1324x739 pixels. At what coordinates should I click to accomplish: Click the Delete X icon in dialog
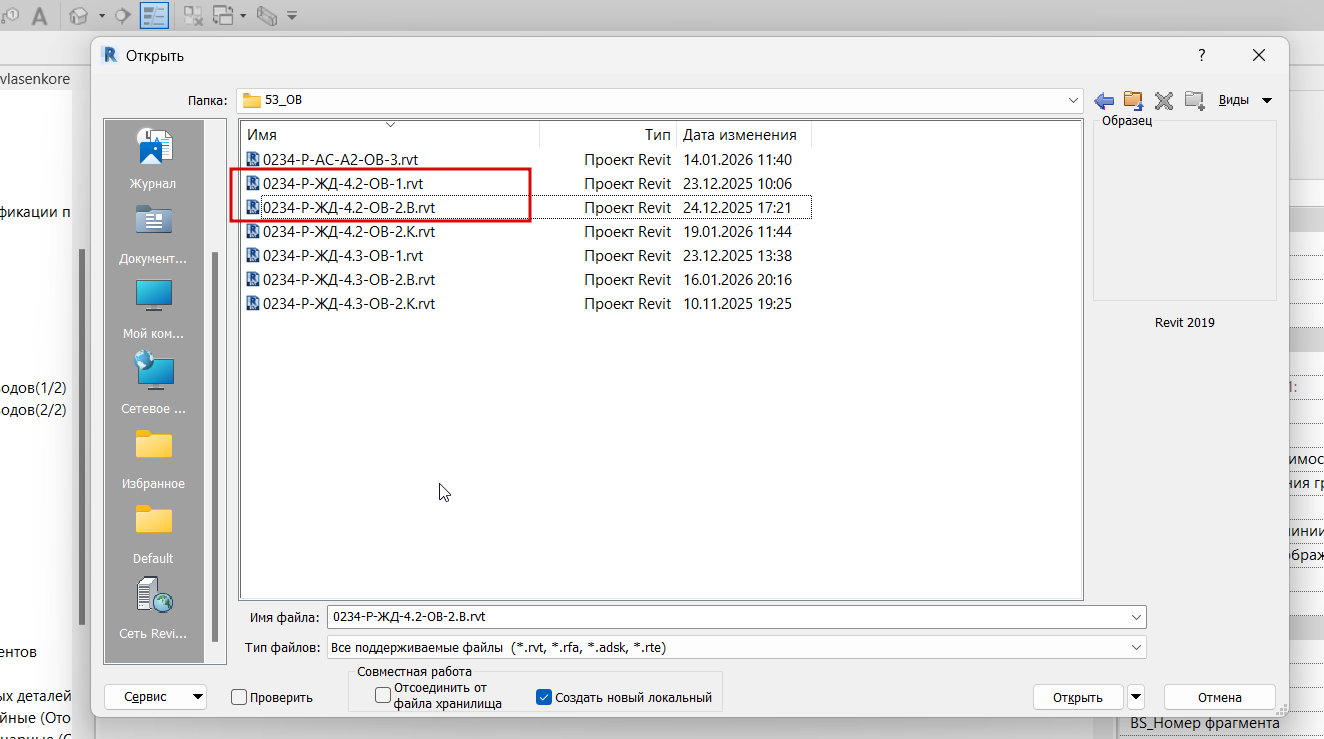pyautogui.click(x=1163, y=100)
